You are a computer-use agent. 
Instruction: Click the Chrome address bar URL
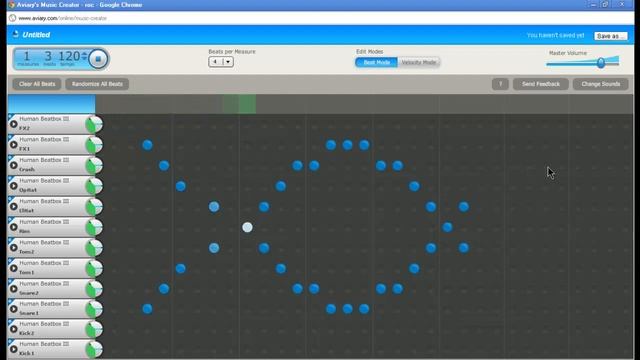click(x=62, y=18)
